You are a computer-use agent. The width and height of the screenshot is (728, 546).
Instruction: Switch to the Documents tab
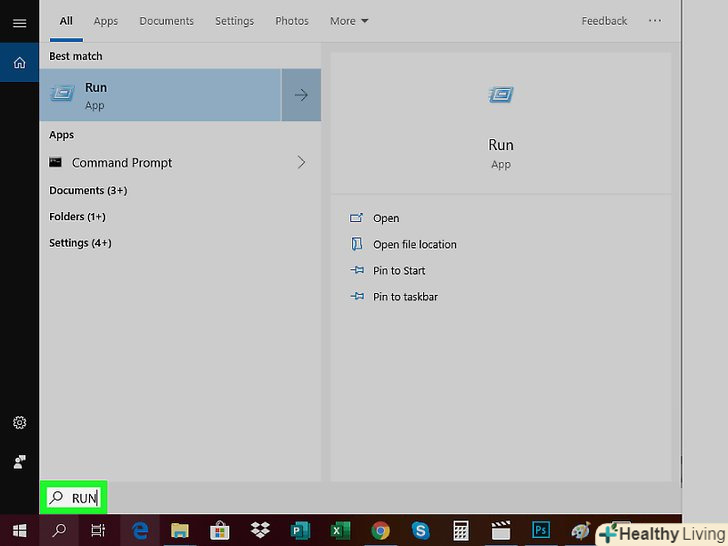(166, 21)
